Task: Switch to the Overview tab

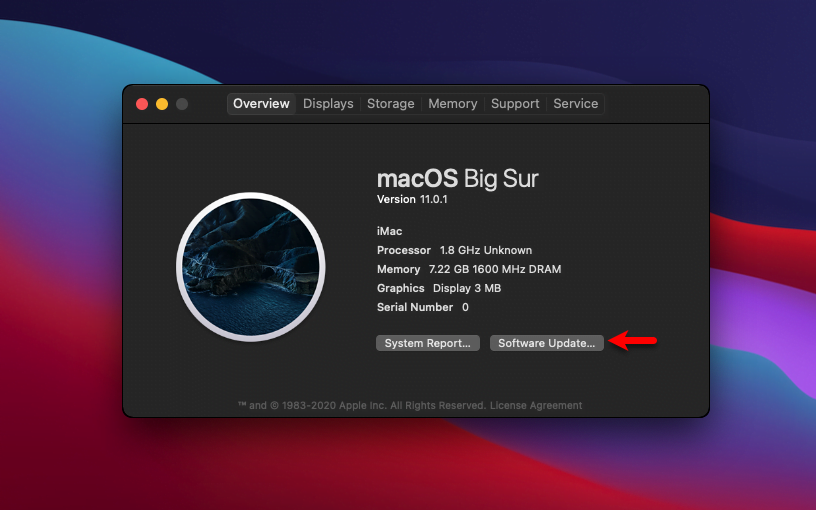Action: 261,104
